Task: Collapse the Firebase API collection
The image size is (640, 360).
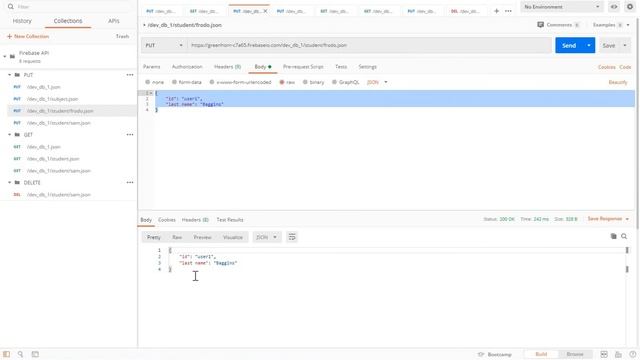Action: (4, 56)
